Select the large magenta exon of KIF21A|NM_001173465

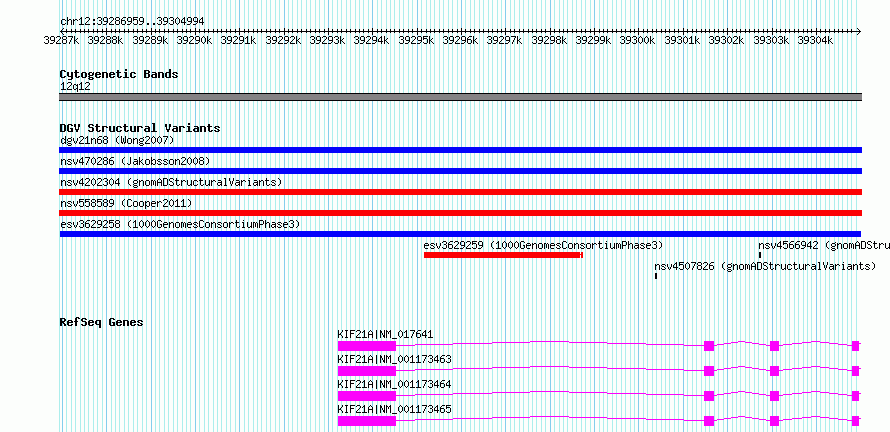pyautogui.click(x=367, y=421)
